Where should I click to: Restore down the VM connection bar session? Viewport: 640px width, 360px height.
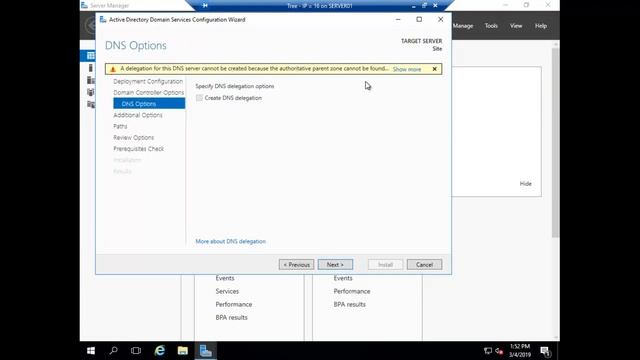(x=424, y=6)
